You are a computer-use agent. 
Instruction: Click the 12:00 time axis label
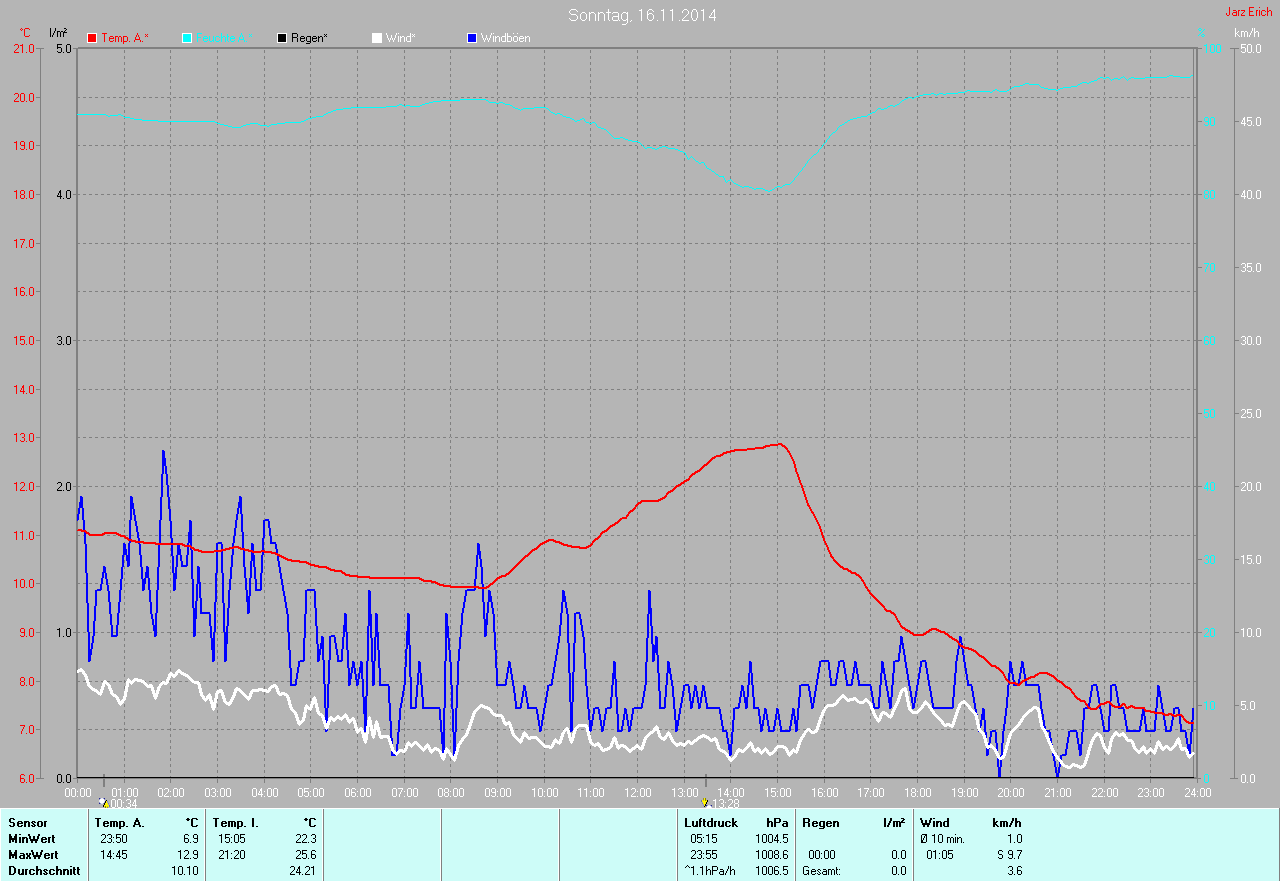point(637,792)
